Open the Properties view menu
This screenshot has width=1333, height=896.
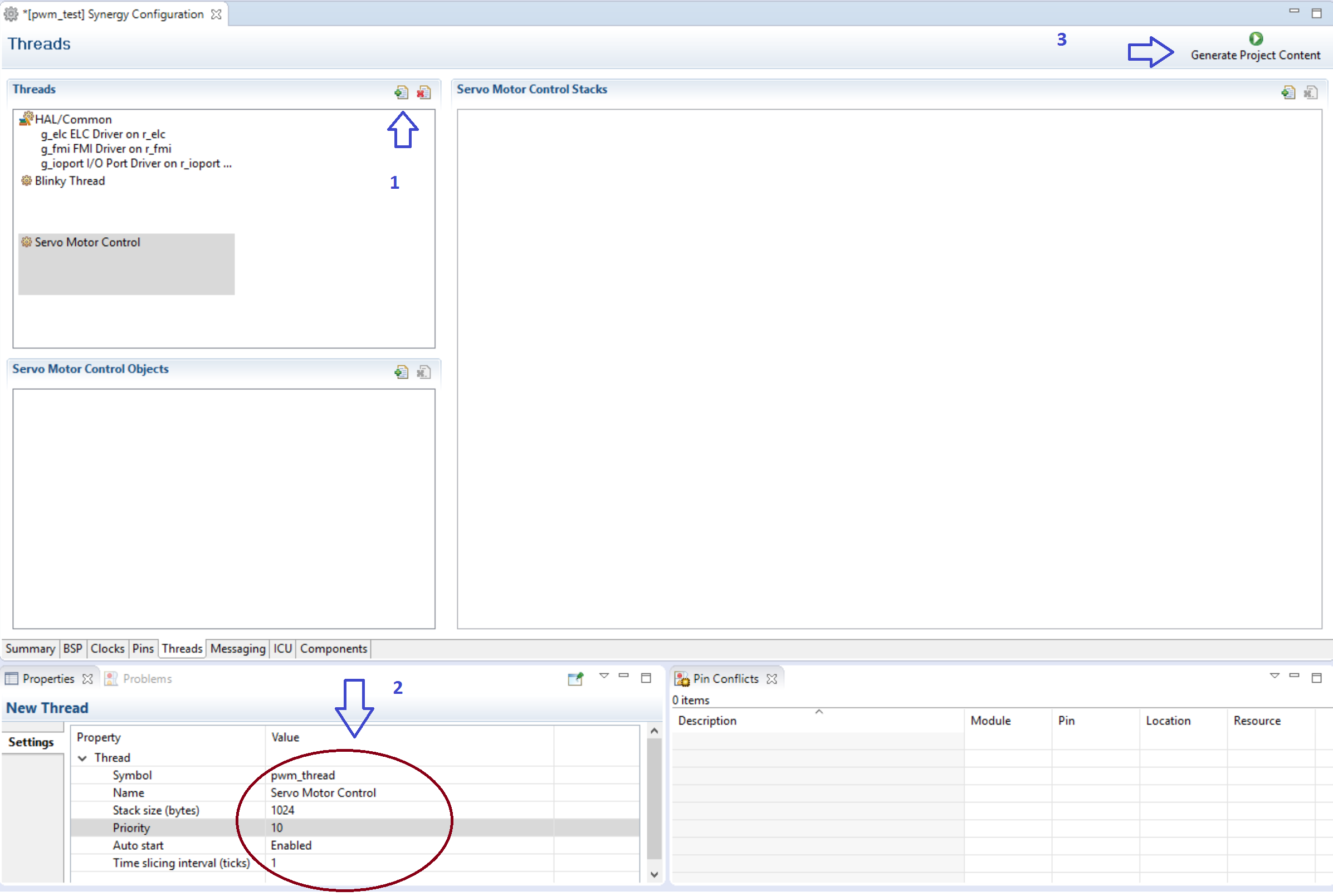coord(604,676)
